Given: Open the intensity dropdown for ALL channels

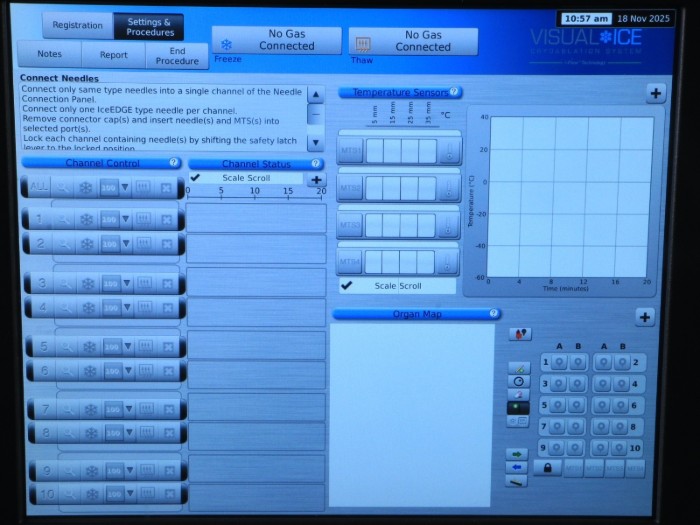Looking at the screenshot, I should (x=126, y=187).
